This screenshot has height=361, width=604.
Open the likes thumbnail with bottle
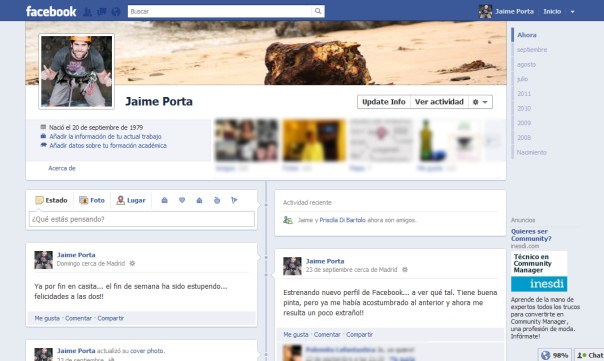pyautogui.click(x=449, y=140)
